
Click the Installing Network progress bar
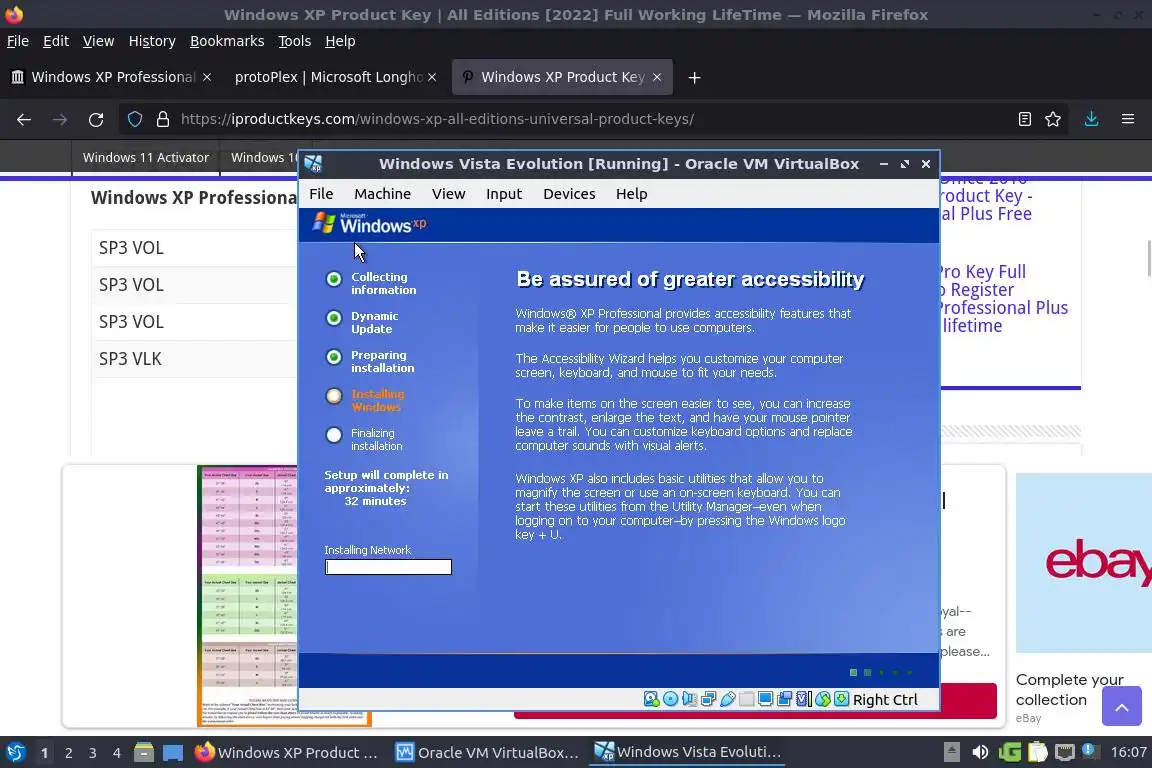tap(388, 567)
